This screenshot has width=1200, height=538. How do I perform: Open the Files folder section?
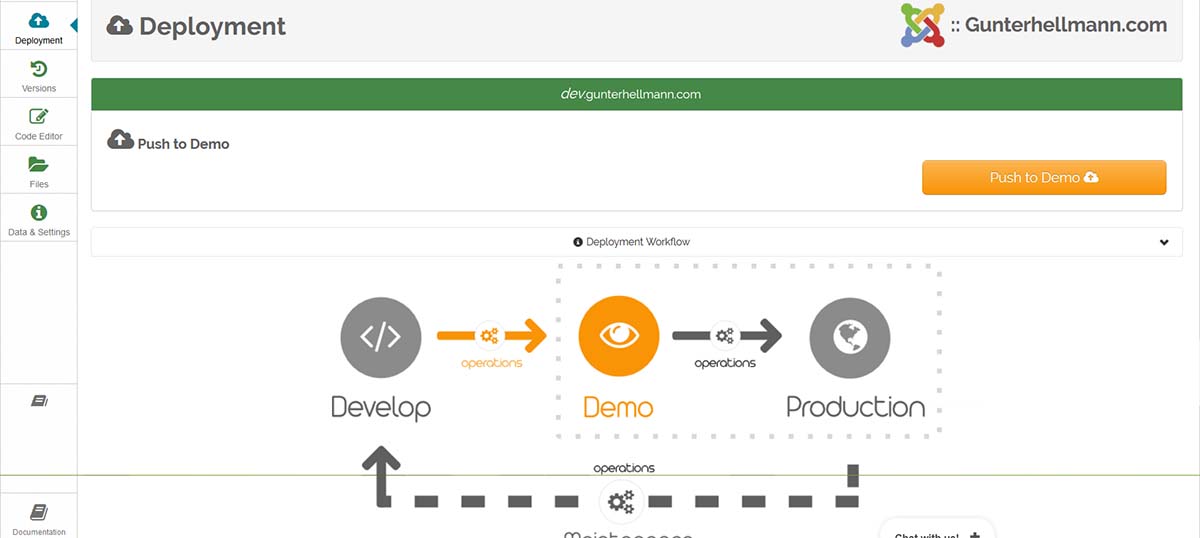tap(38, 171)
